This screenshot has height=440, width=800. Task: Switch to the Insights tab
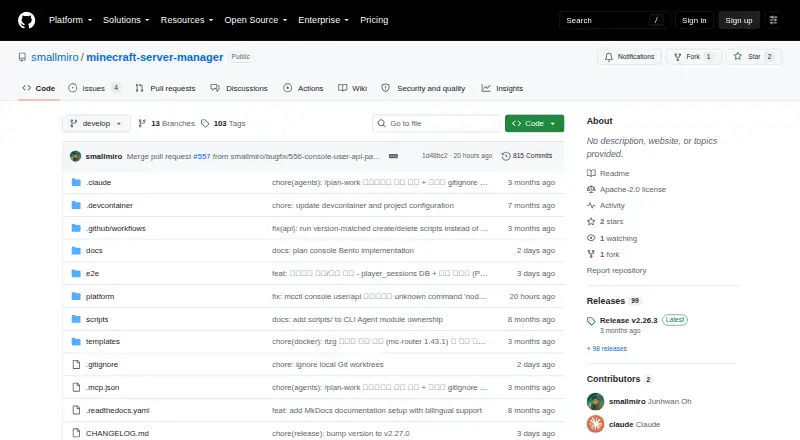click(502, 88)
